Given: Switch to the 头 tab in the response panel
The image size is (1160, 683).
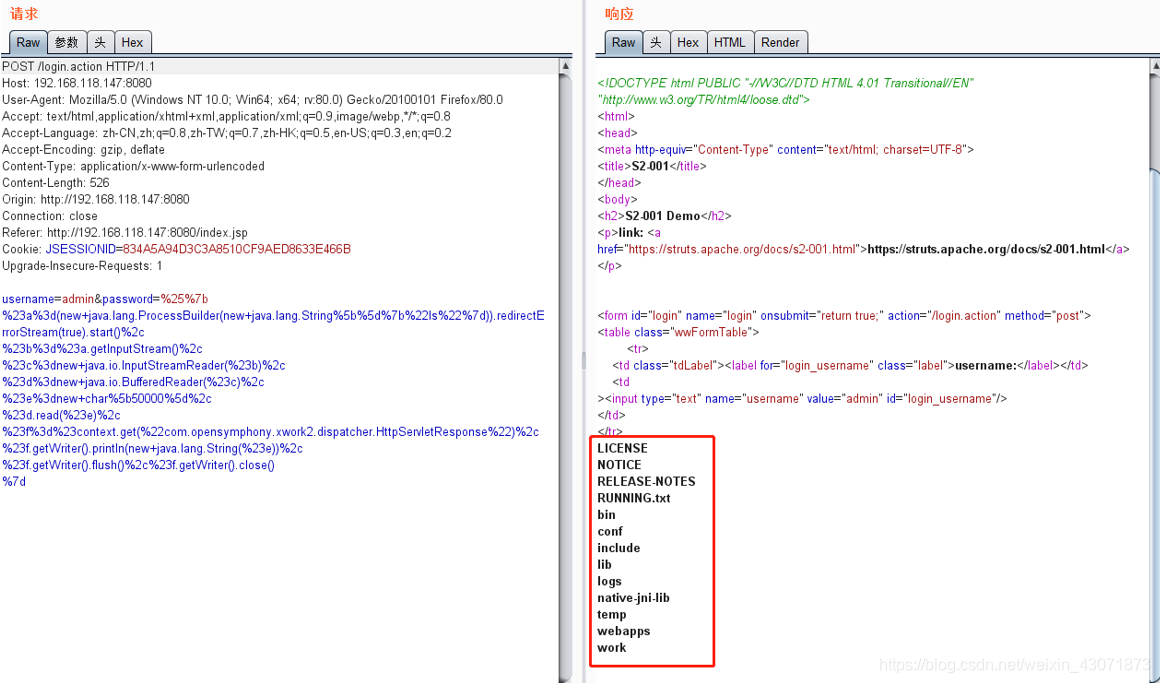Looking at the screenshot, I should point(656,42).
